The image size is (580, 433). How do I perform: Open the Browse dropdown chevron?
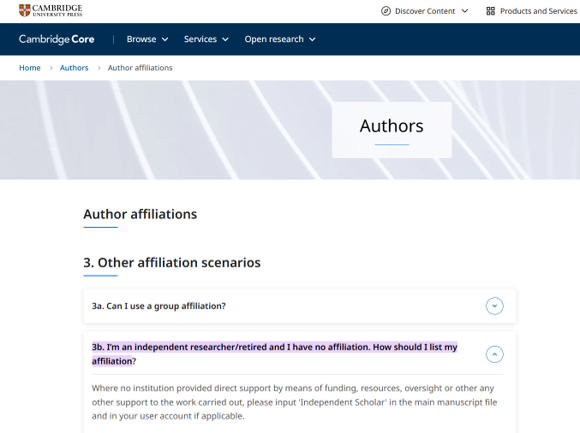(165, 40)
